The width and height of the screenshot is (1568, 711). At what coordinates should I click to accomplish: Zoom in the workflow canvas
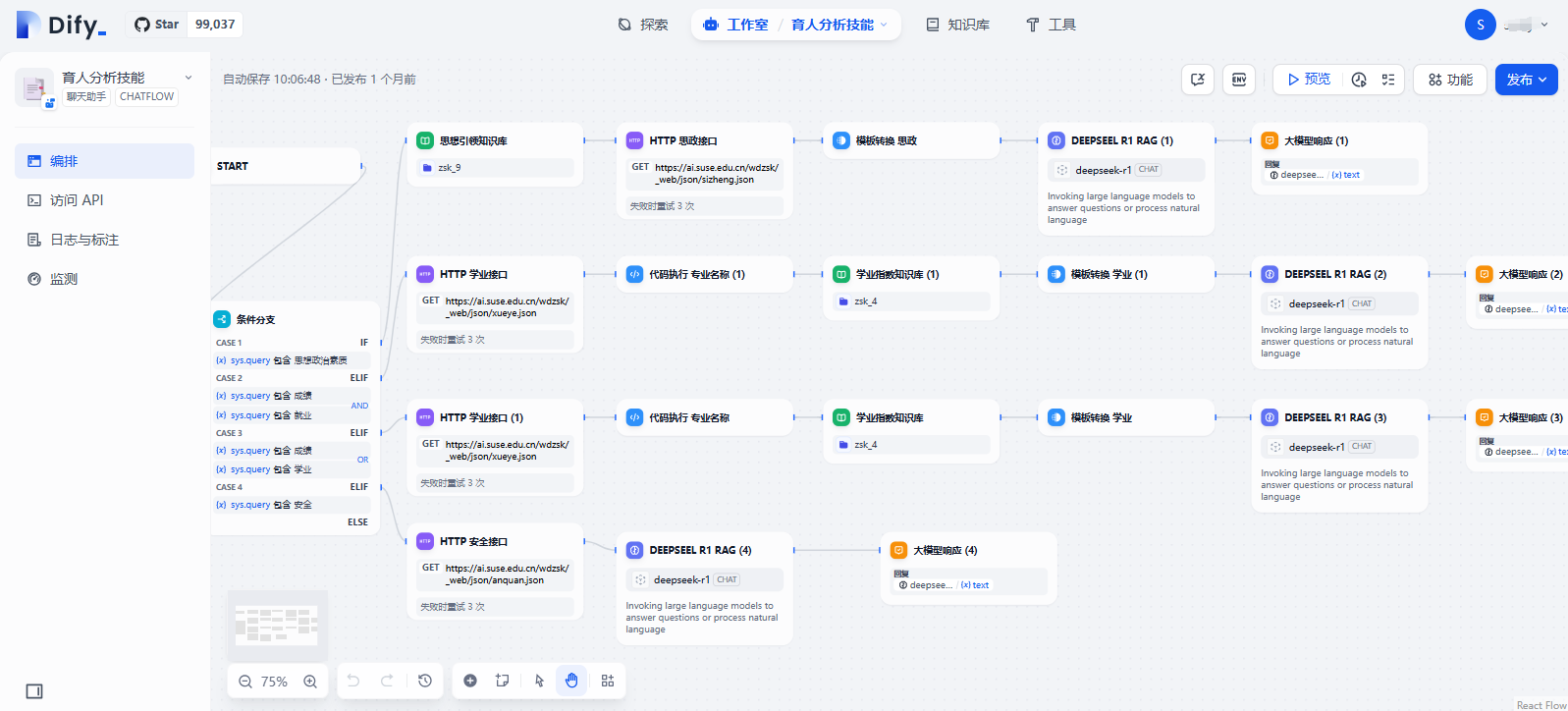click(x=310, y=682)
